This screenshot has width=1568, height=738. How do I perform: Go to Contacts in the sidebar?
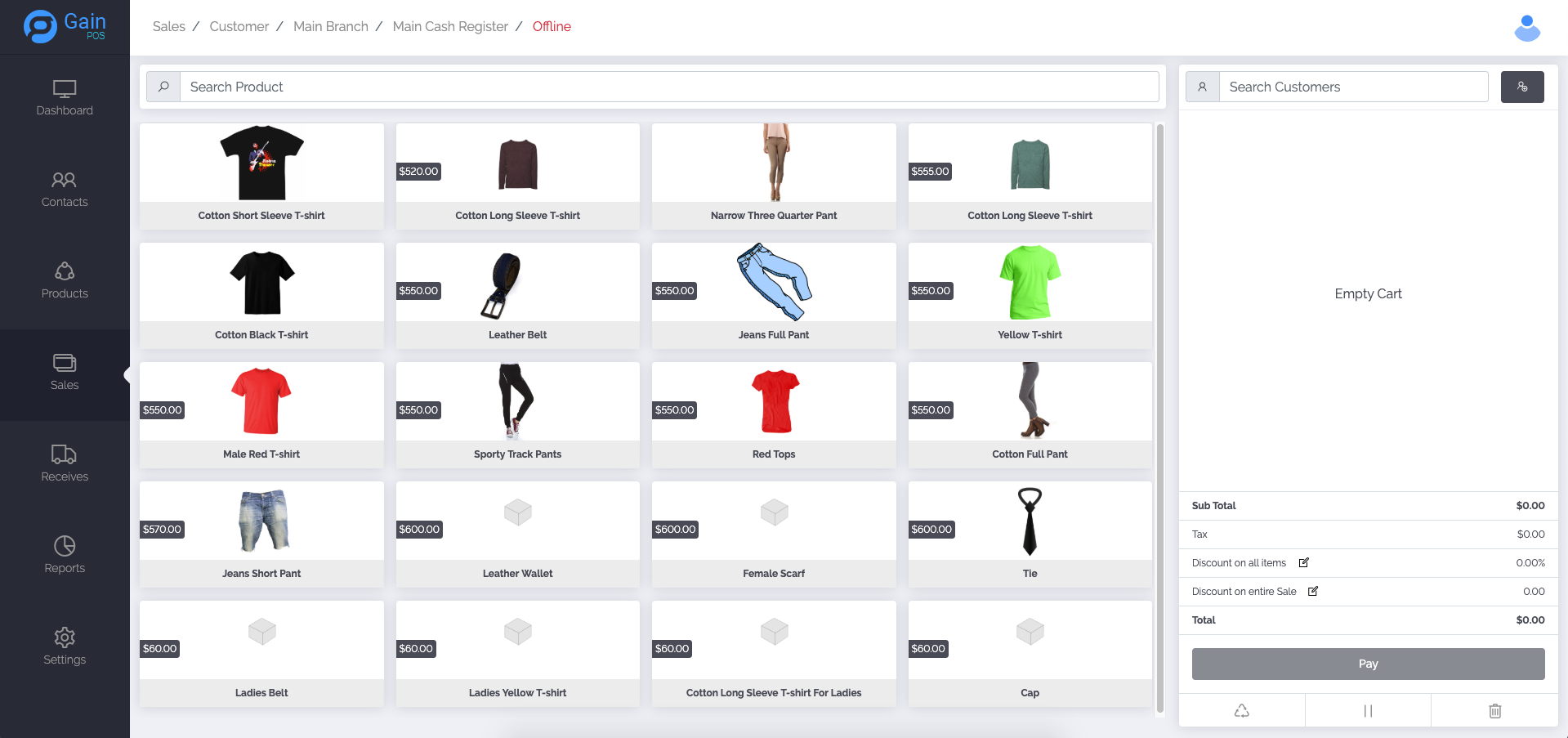coord(65,190)
